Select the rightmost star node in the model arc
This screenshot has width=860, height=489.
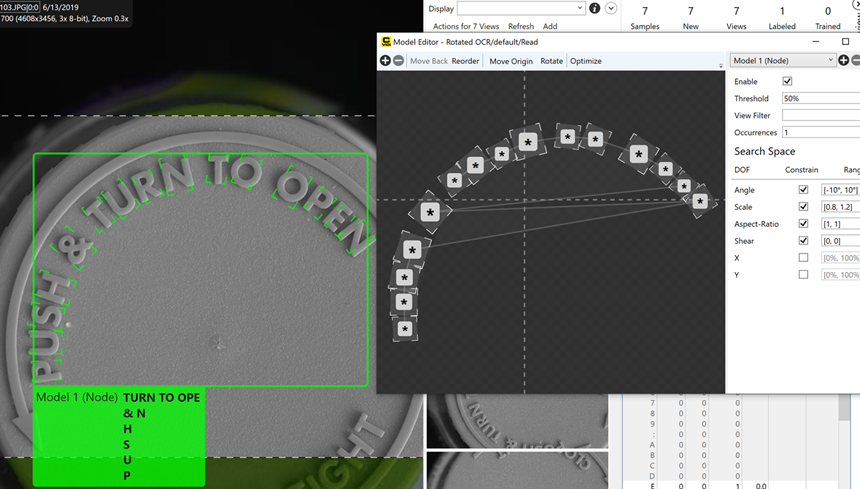pos(700,201)
